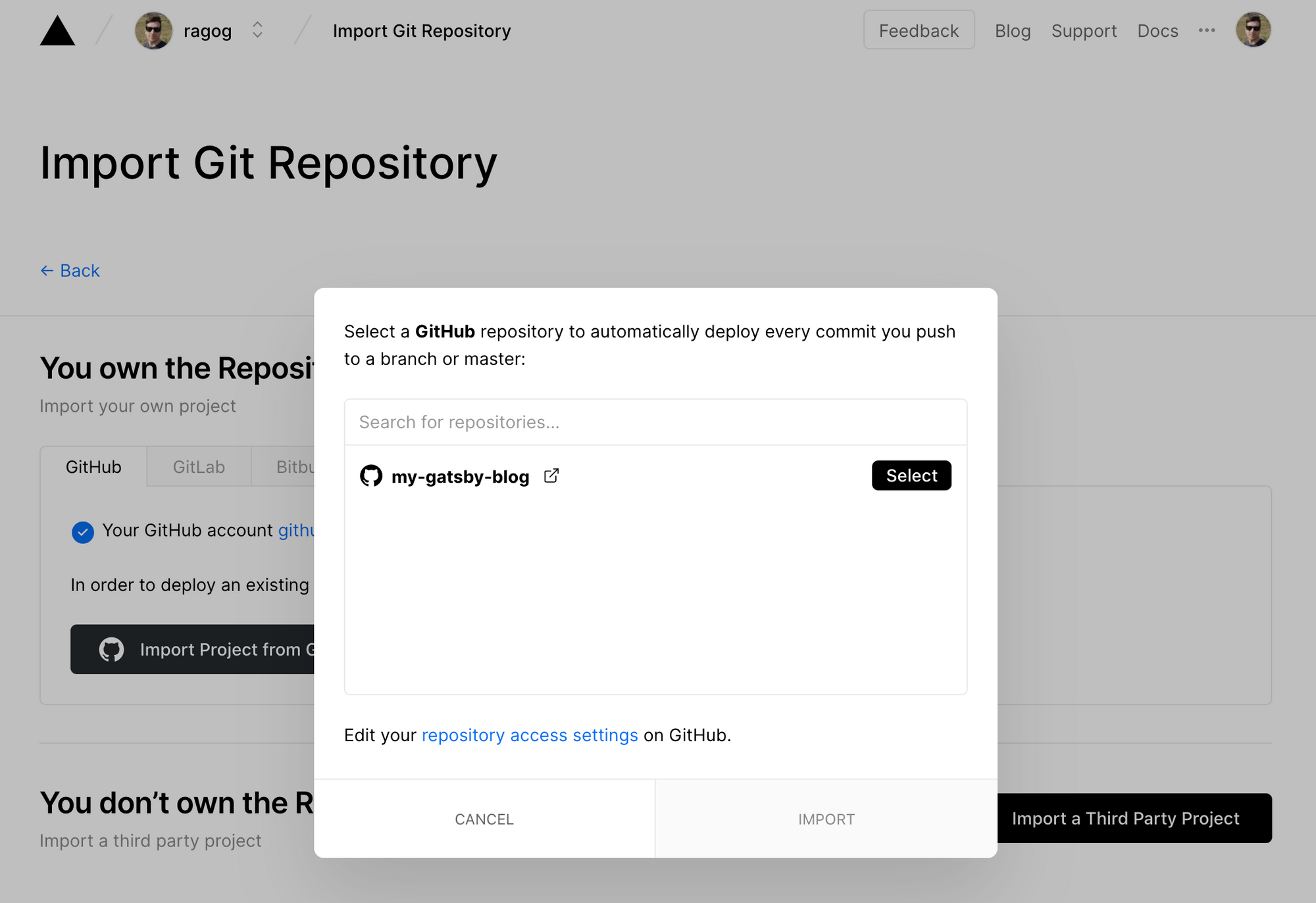Open repository access settings link
This screenshot has width=1316, height=903.
point(530,735)
